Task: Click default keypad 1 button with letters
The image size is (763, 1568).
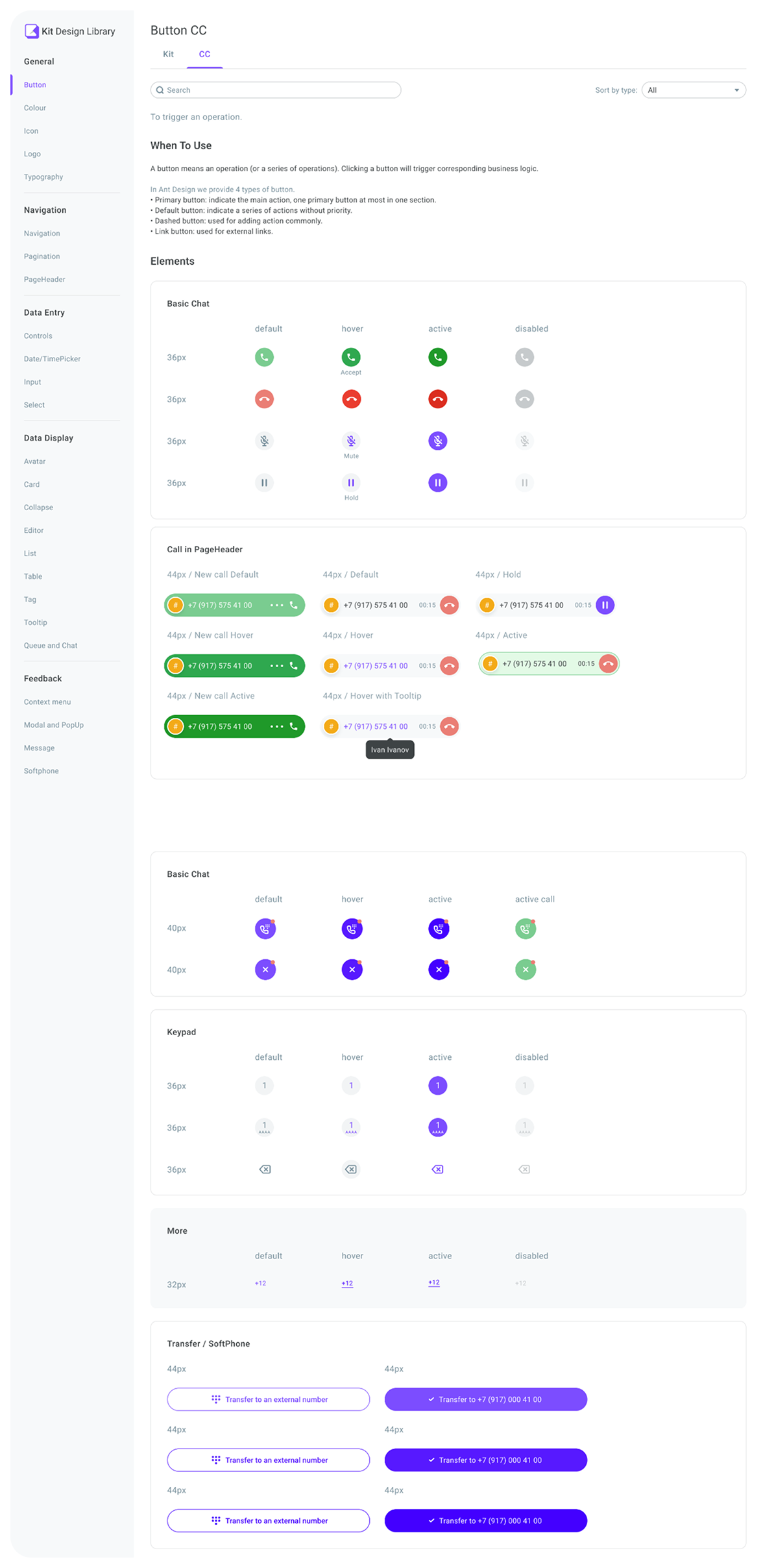Action: (264, 1127)
